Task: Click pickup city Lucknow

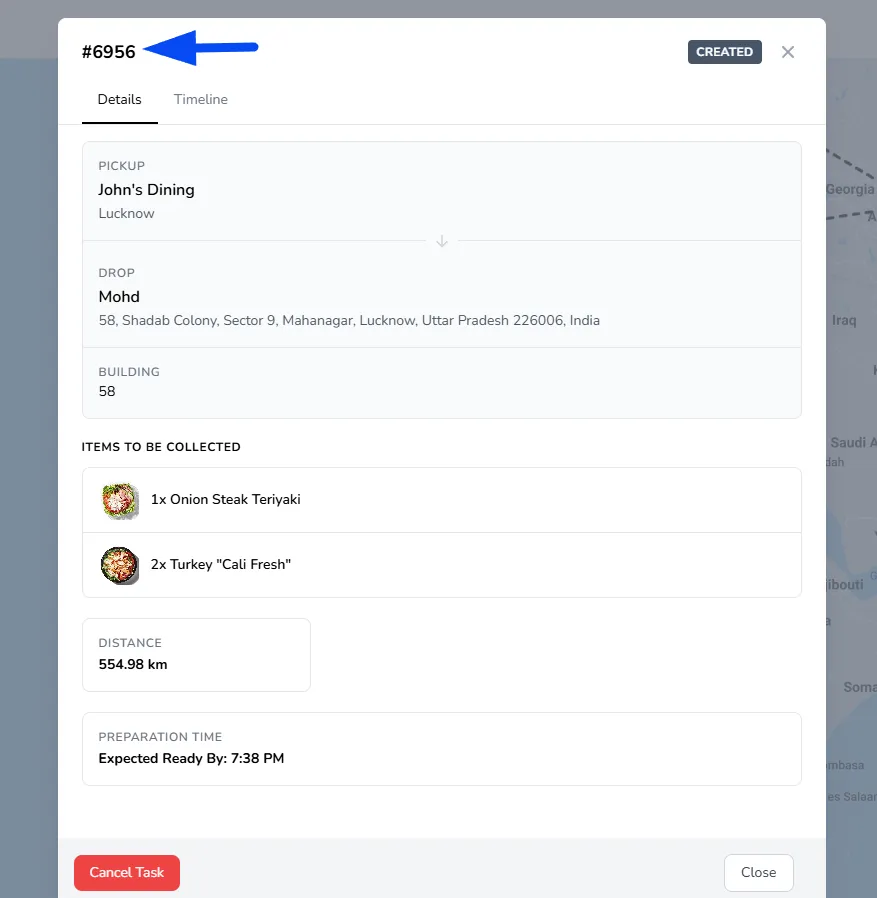Action: tap(127, 214)
